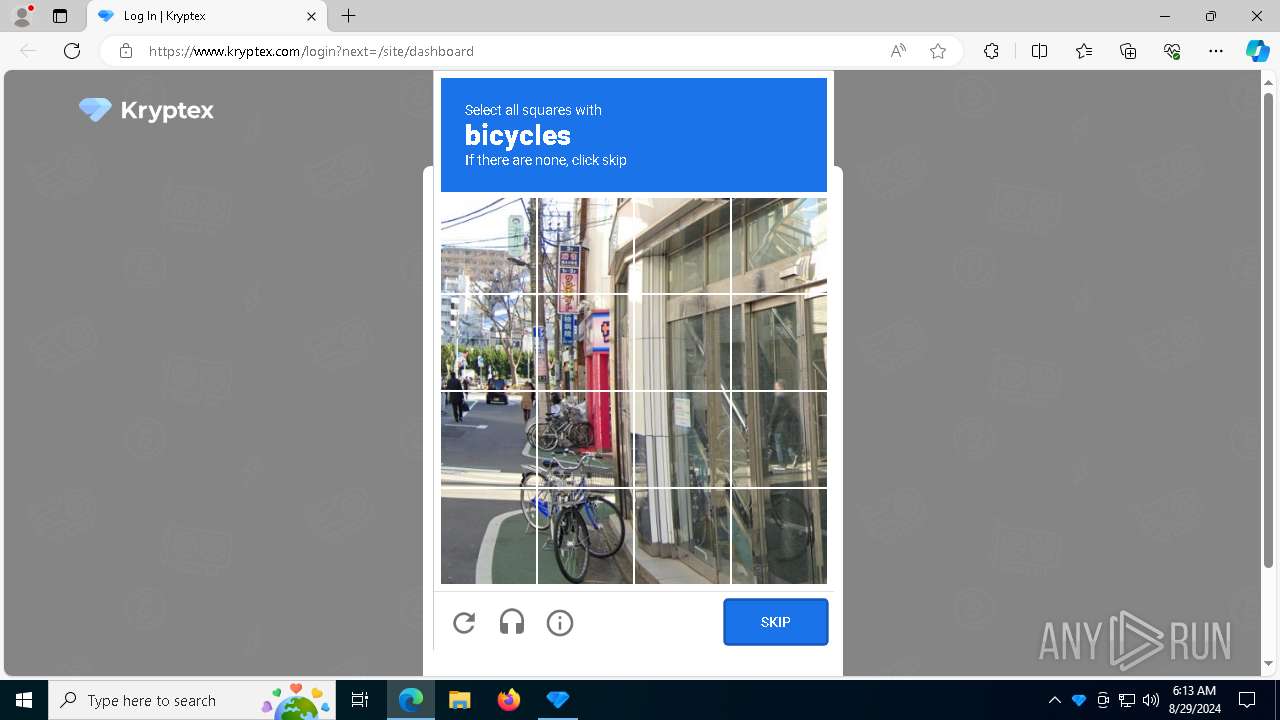Click the Kryptex diamond tray icon
Screen dimensions: 1280x720
pyautogui.click(x=1079, y=700)
